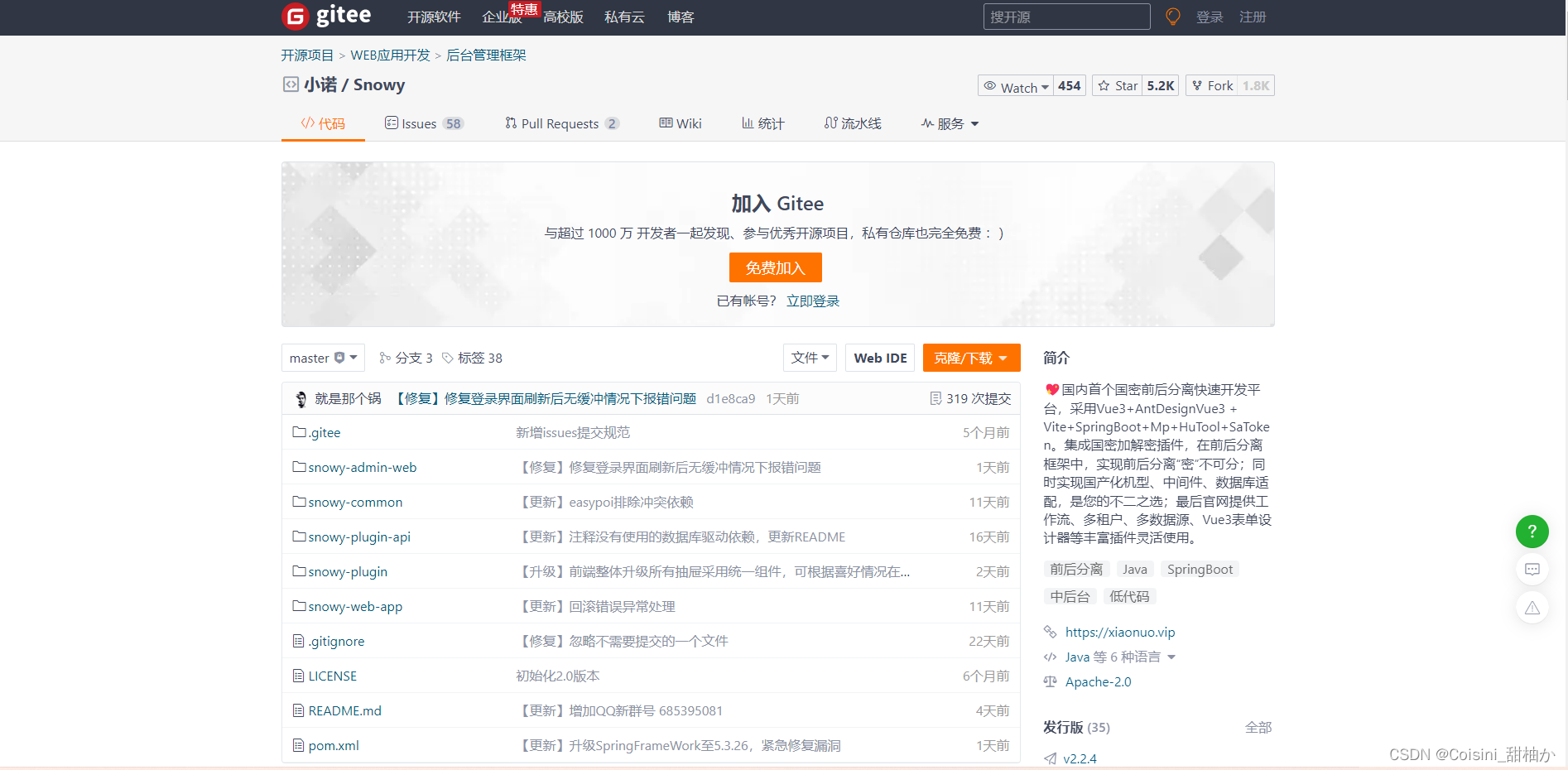Open the Wiki tab
This screenshot has height=770, width=1568.
(681, 123)
